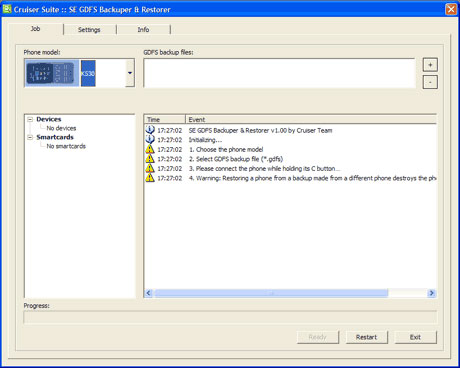Click warning icon of Select GDFS backup row

tap(150, 159)
